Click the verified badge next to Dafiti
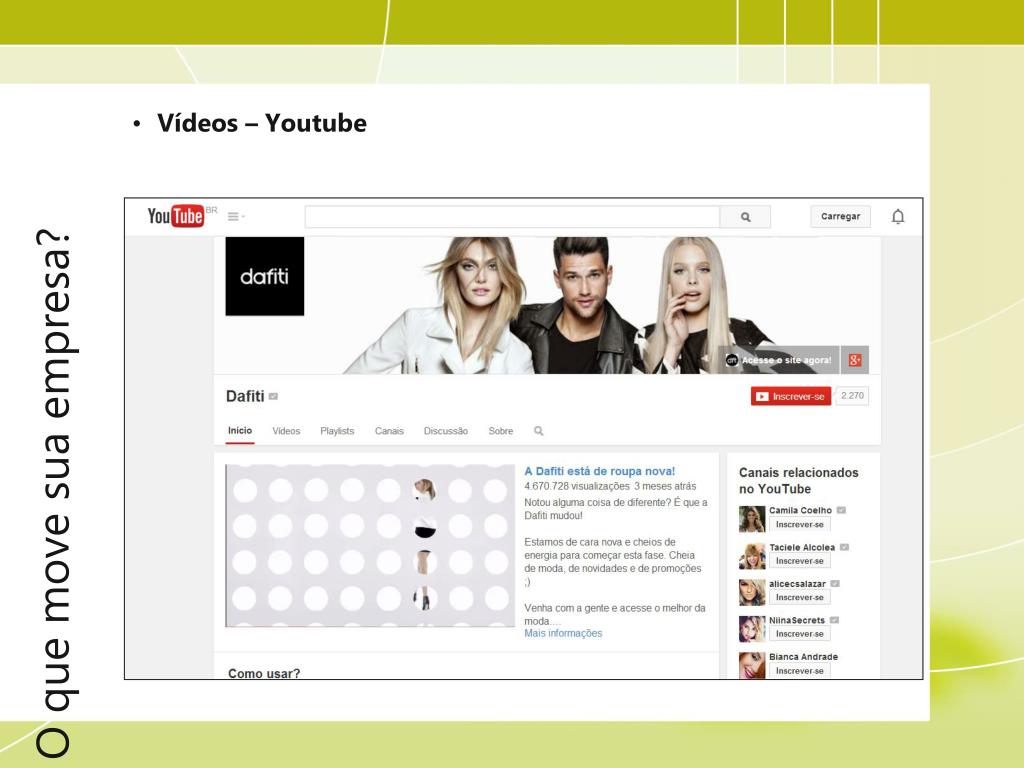1024x768 pixels. [274, 396]
